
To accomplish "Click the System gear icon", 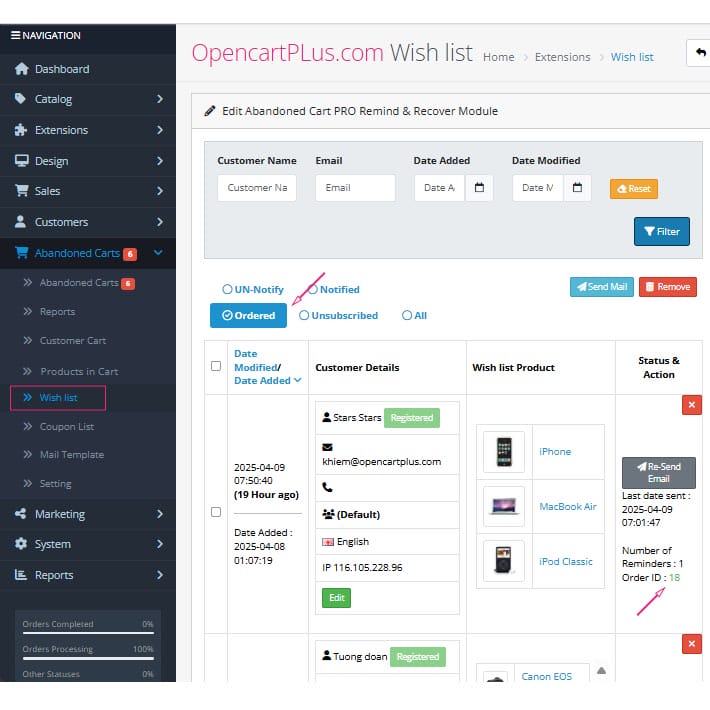I will [x=21, y=544].
